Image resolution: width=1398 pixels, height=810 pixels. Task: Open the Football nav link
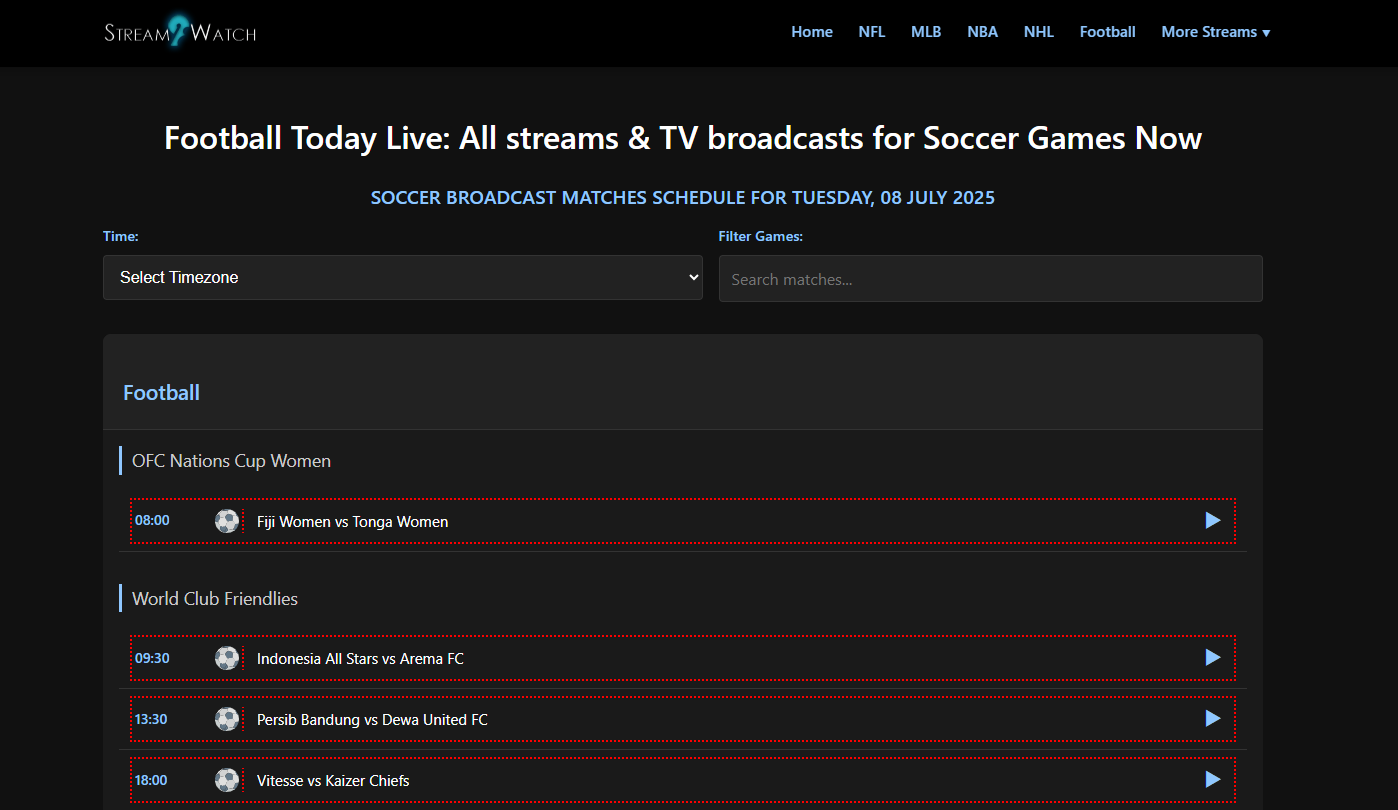(x=1108, y=32)
